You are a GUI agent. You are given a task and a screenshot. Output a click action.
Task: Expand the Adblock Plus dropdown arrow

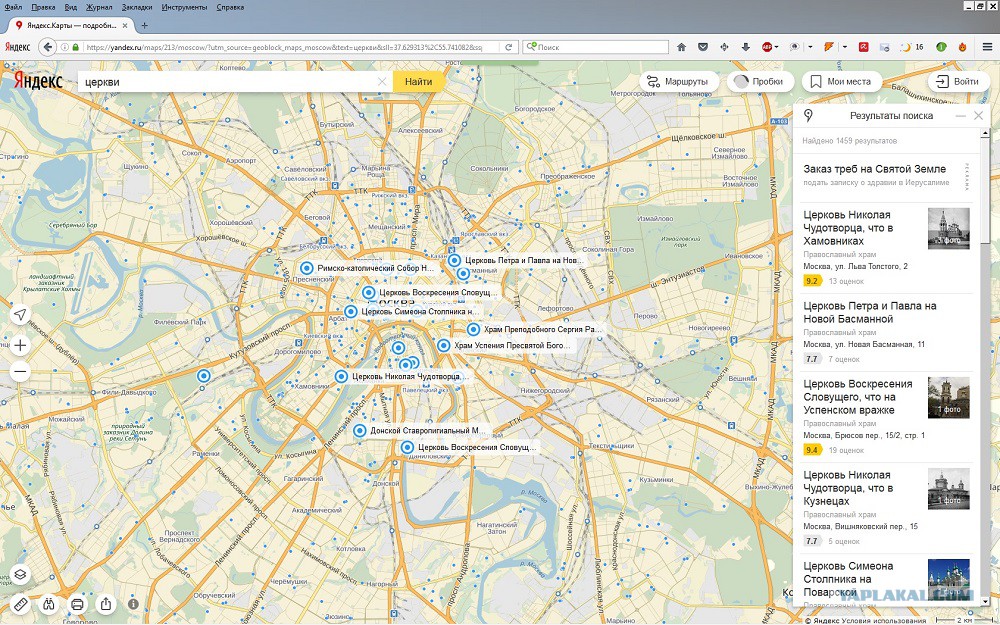(x=777, y=47)
